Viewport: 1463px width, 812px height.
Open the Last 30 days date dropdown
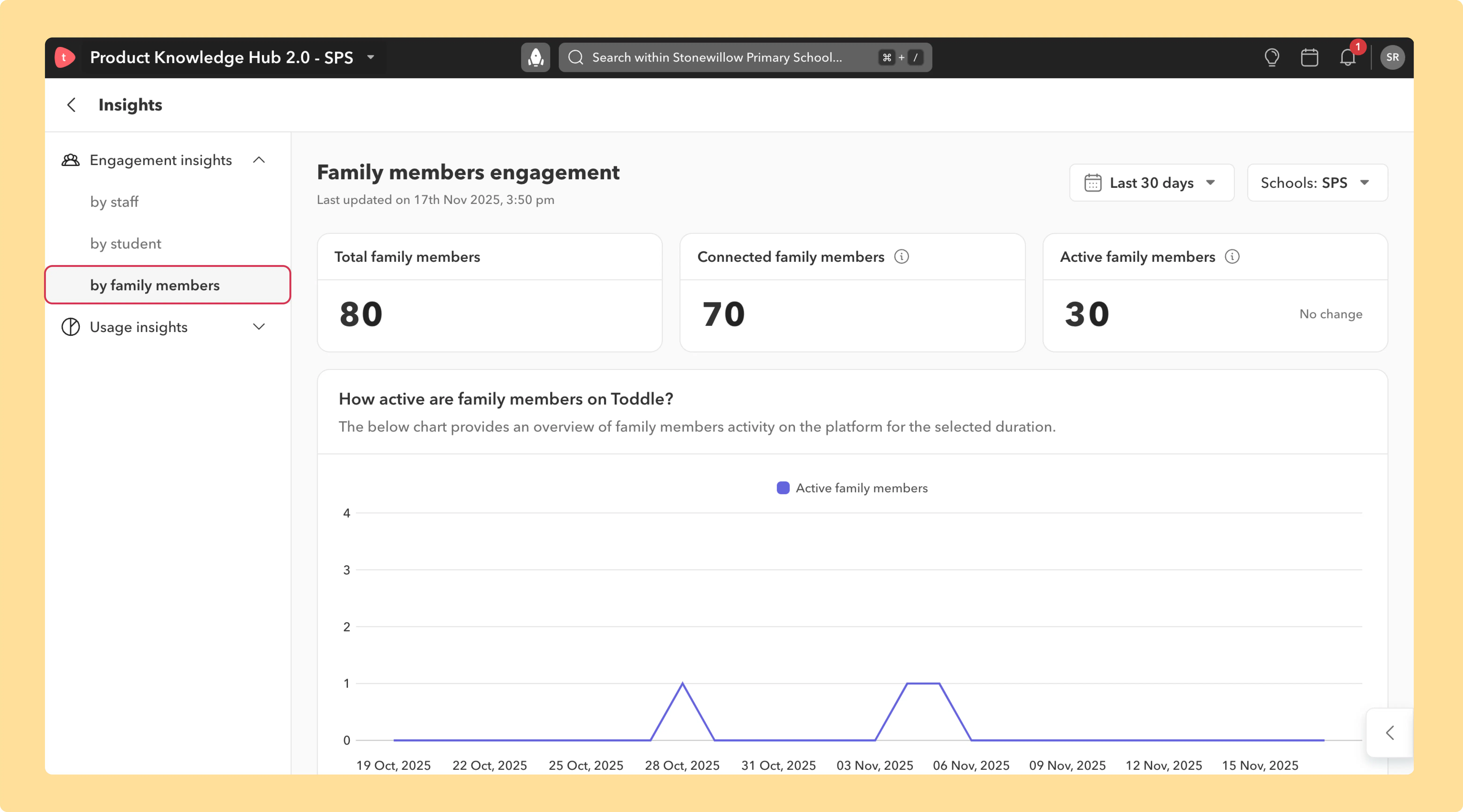tap(1152, 183)
